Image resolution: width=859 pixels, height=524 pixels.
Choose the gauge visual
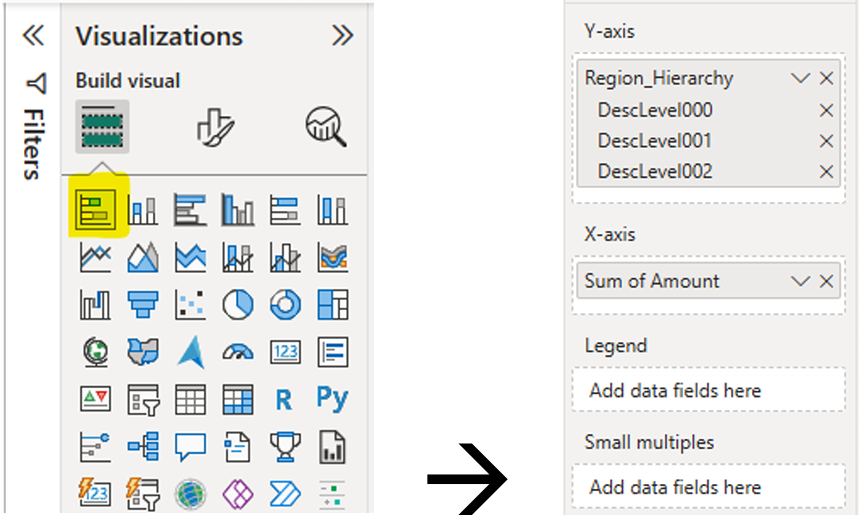click(238, 352)
